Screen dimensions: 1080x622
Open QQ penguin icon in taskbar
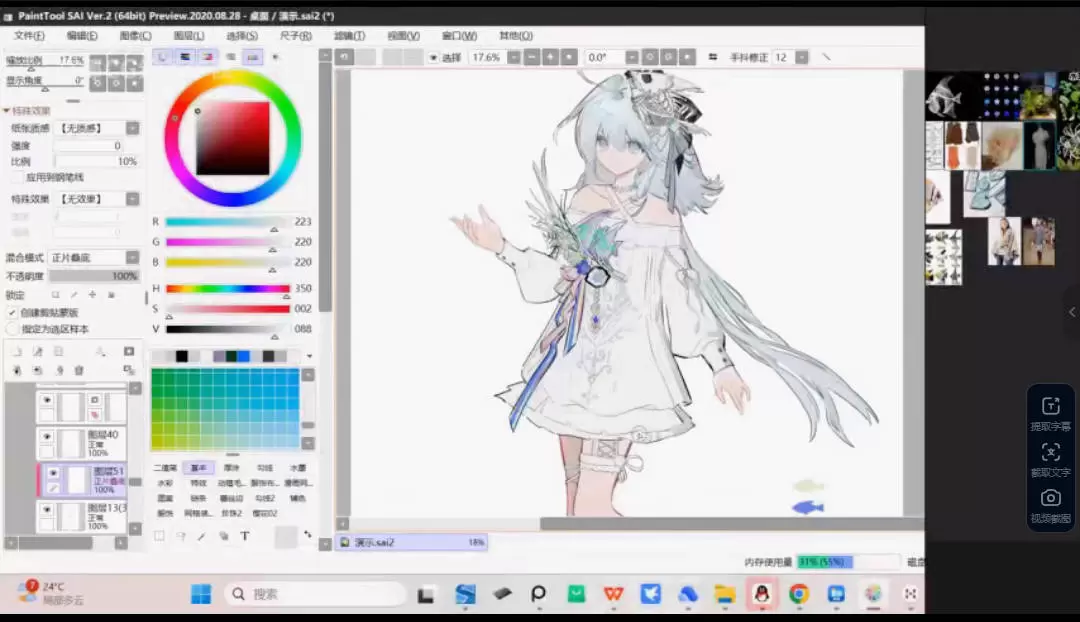pyautogui.click(x=760, y=594)
